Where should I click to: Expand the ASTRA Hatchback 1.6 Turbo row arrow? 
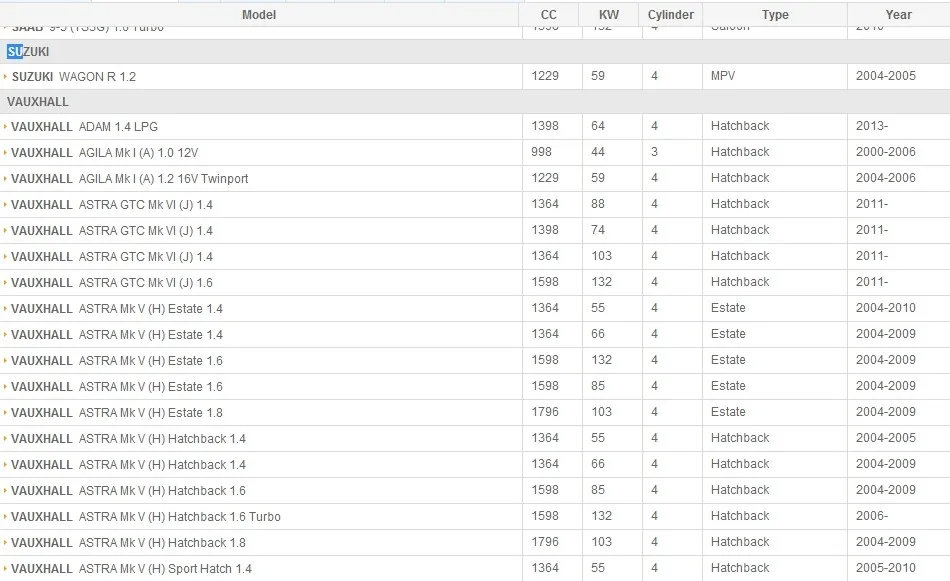click(5, 517)
